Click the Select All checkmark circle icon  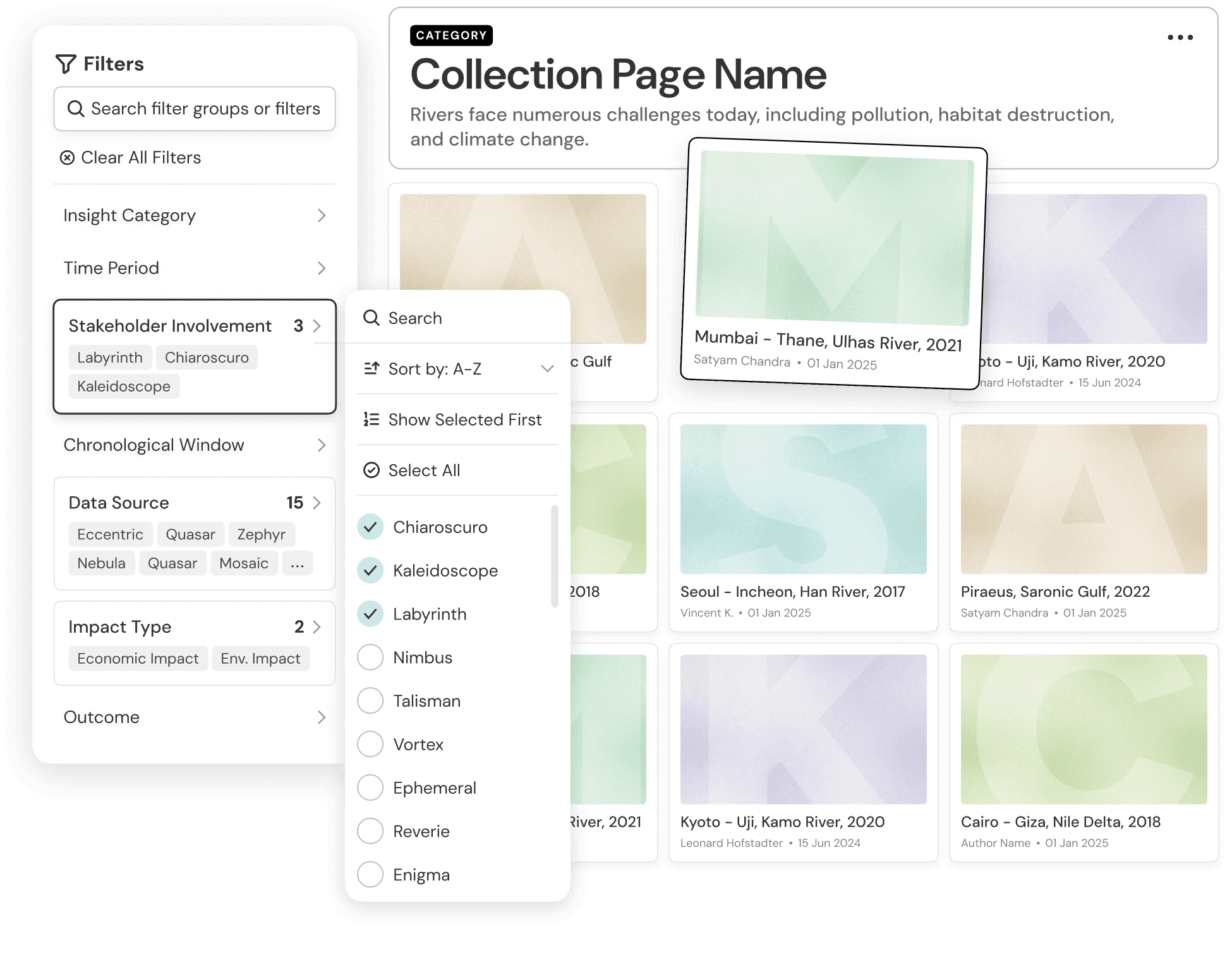point(371,470)
